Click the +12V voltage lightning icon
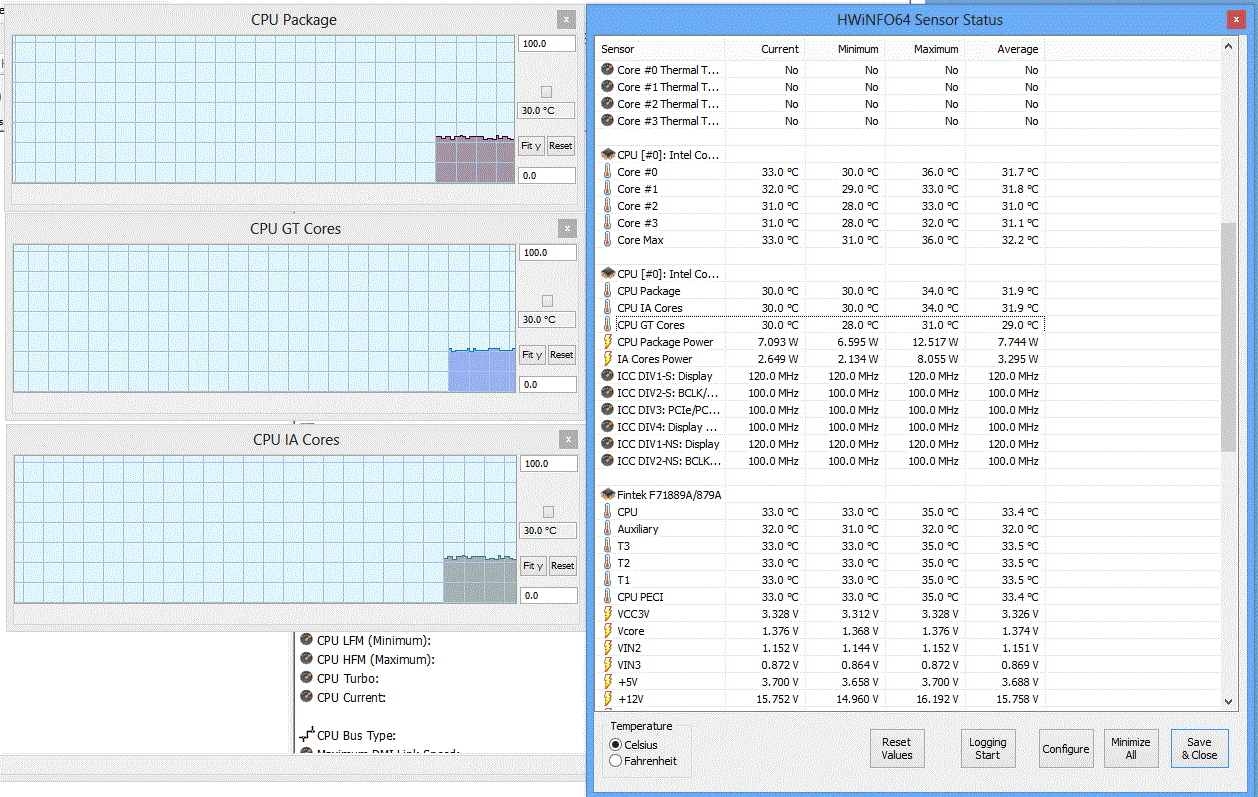The width and height of the screenshot is (1258, 797). tap(607, 699)
